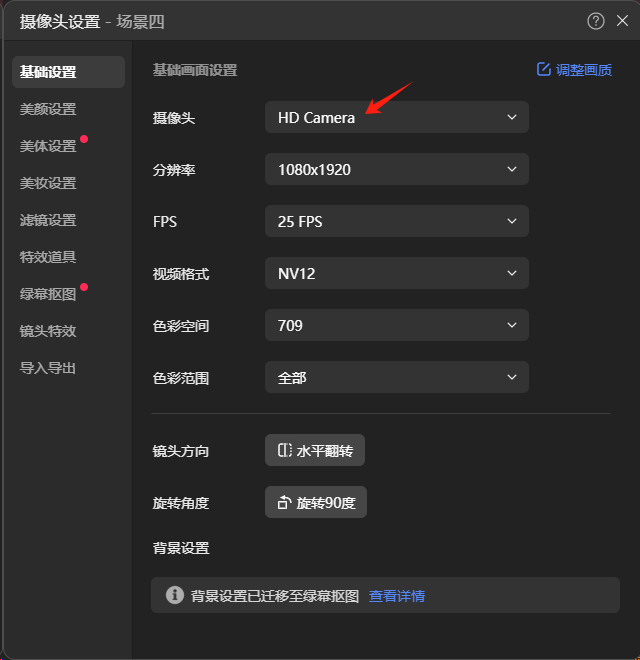Click the 基础画面设置 heading text
This screenshot has width=640, height=660.
tap(195, 70)
